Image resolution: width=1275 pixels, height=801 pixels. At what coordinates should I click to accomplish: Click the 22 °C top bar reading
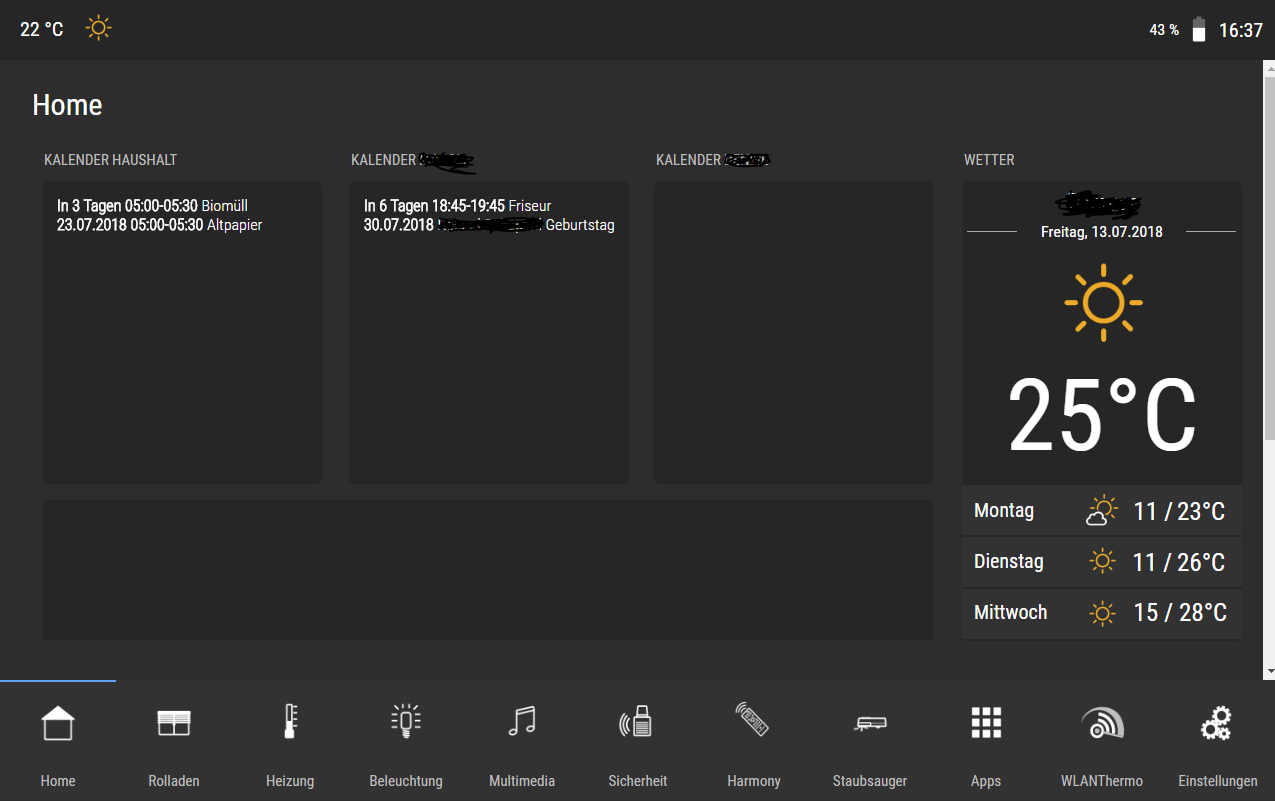[42, 29]
